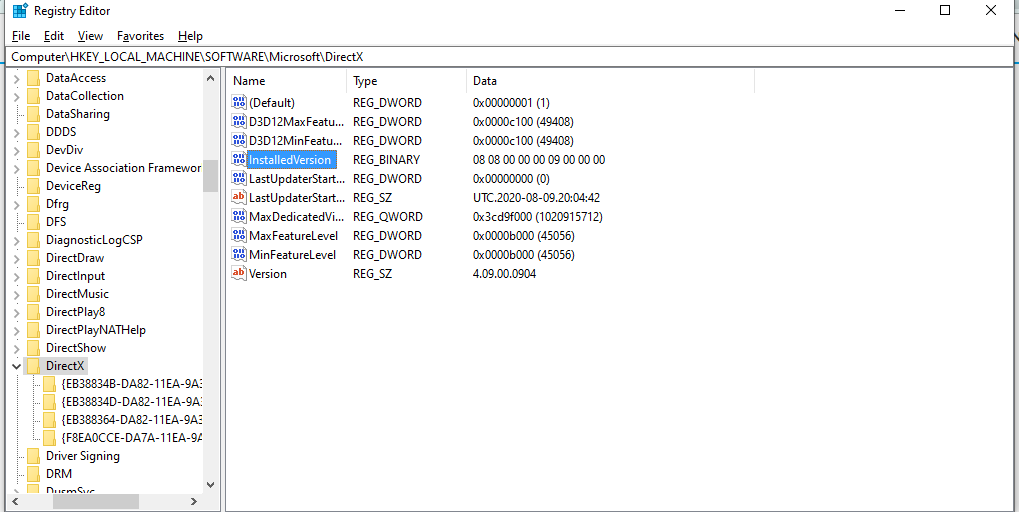Click the Dfrg folder icon
Image resolution: width=1019 pixels, height=512 pixels.
click(x=34, y=204)
